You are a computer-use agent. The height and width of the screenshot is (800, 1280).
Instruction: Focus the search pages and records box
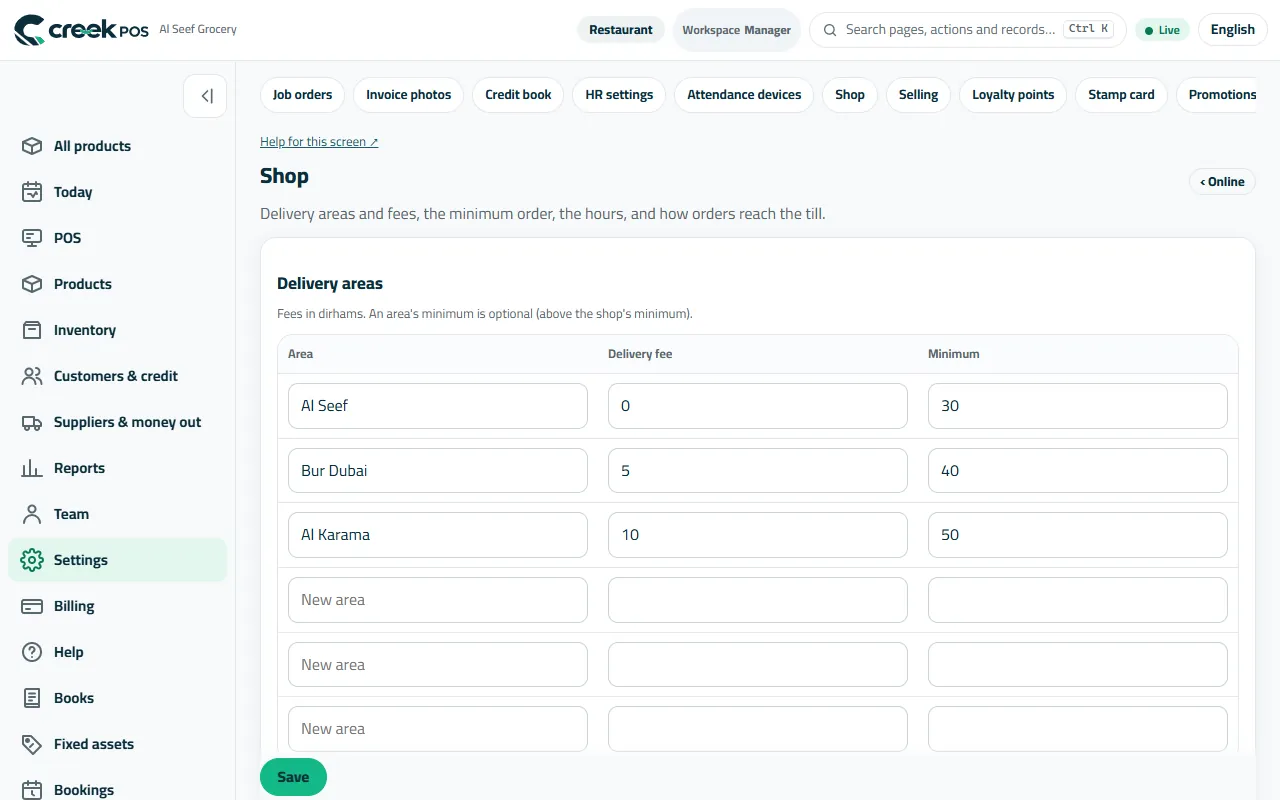(968, 30)
